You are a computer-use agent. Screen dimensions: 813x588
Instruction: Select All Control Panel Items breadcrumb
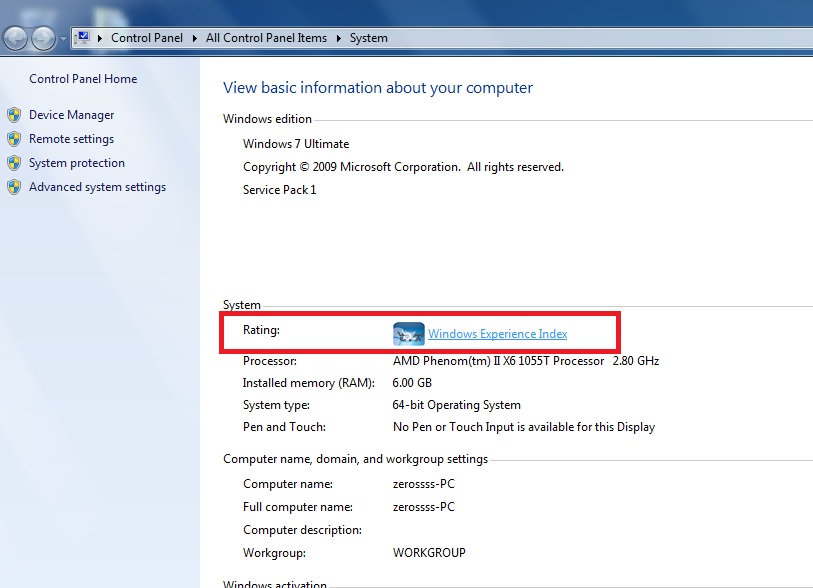[x=267, y=38]
